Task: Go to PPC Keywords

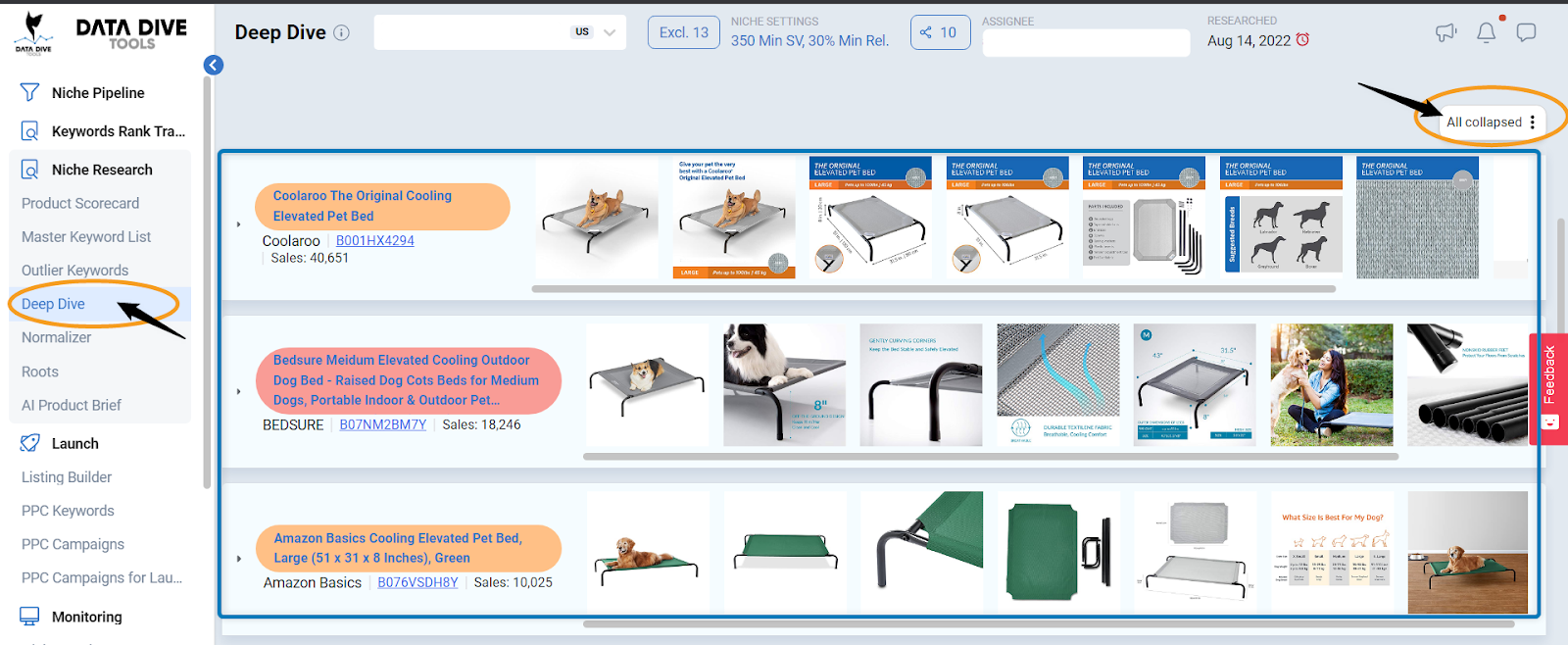Action: (68, 511)
